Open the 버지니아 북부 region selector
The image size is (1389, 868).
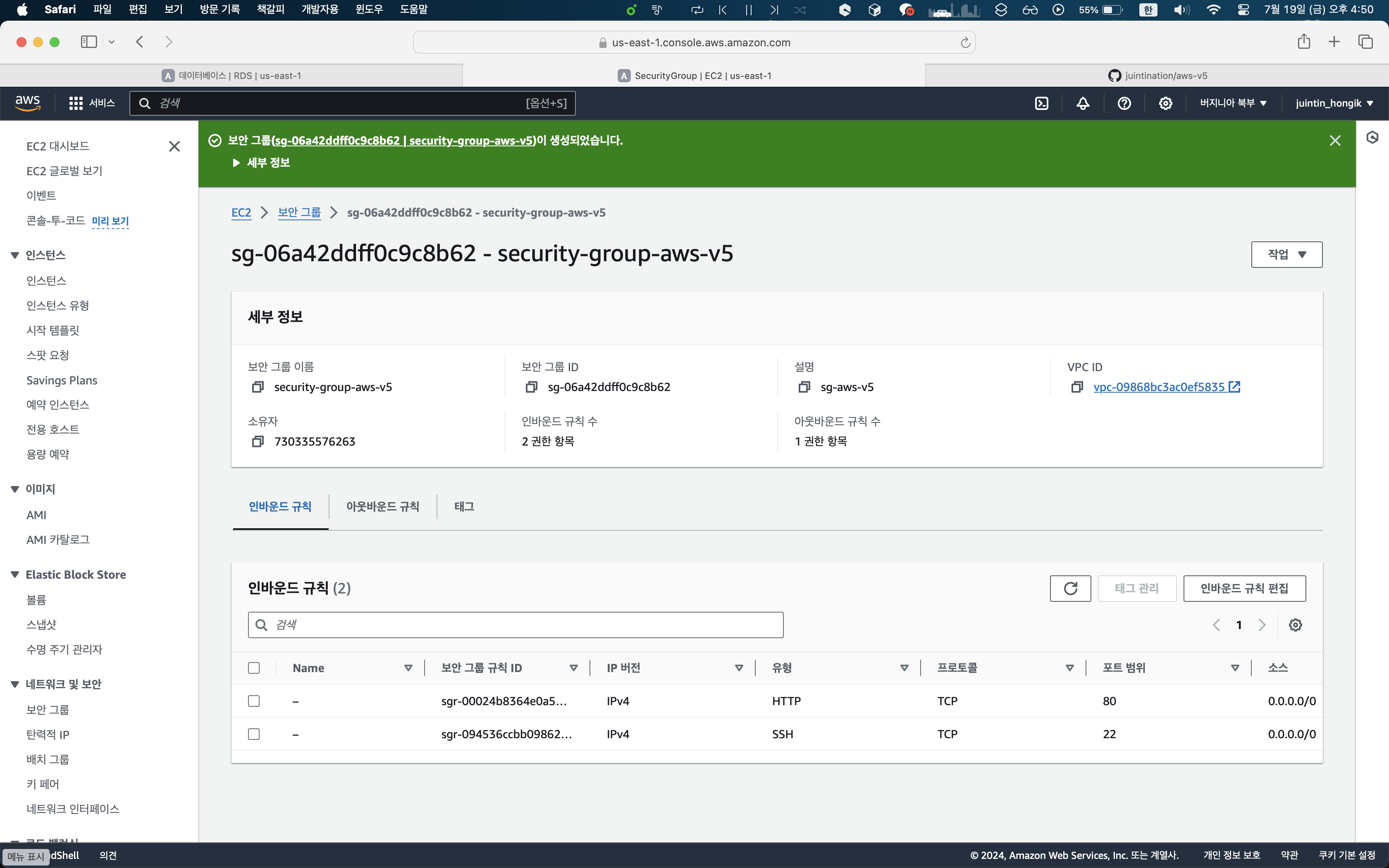pyautogui.click(x=1232, y=103)
